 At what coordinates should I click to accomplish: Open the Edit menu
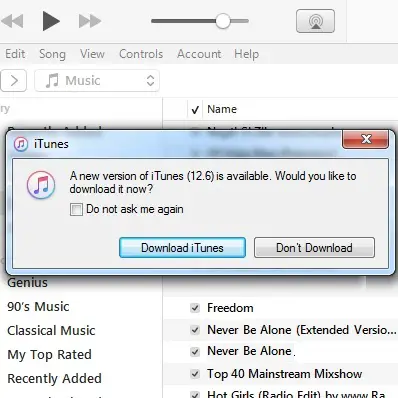point(15,54)
